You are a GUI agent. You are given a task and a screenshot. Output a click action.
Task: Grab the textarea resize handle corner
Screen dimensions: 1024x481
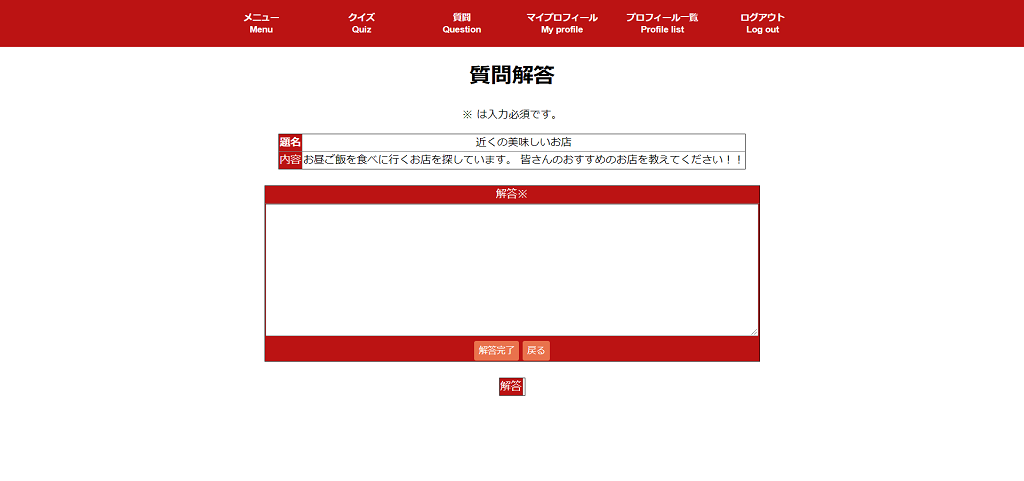[754, 332]
